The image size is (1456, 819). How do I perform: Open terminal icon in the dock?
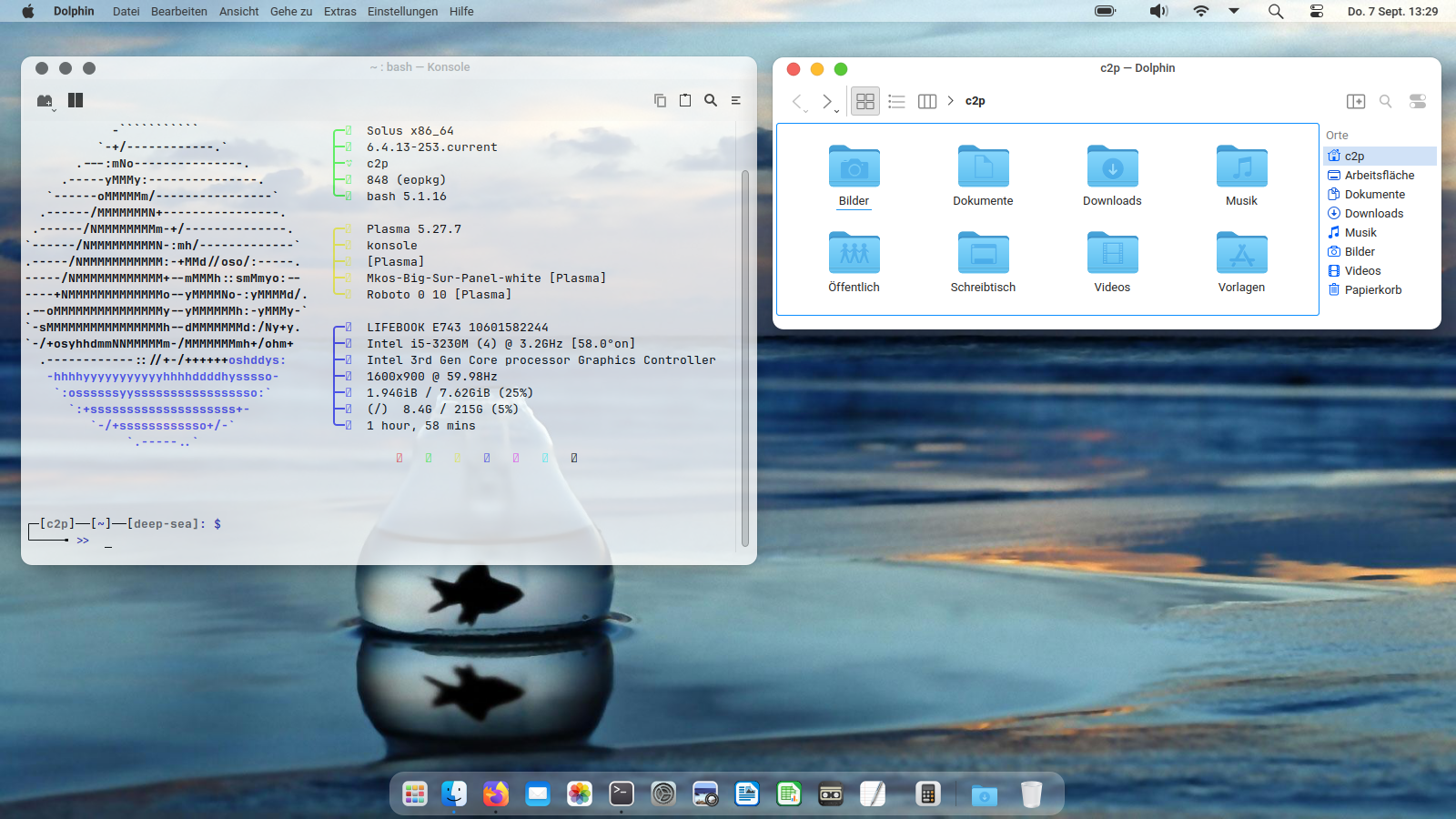coord(622,794)
